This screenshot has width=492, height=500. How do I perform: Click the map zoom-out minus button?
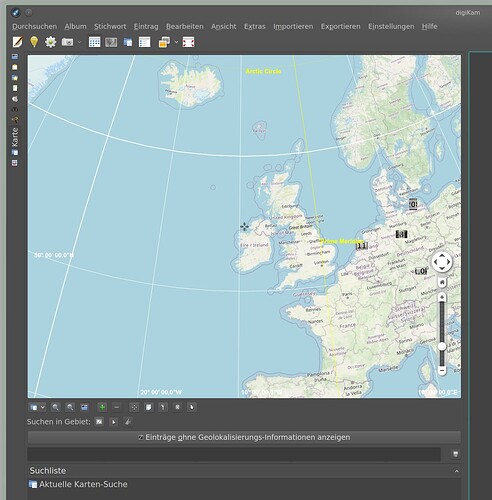(x=442, y=370)
